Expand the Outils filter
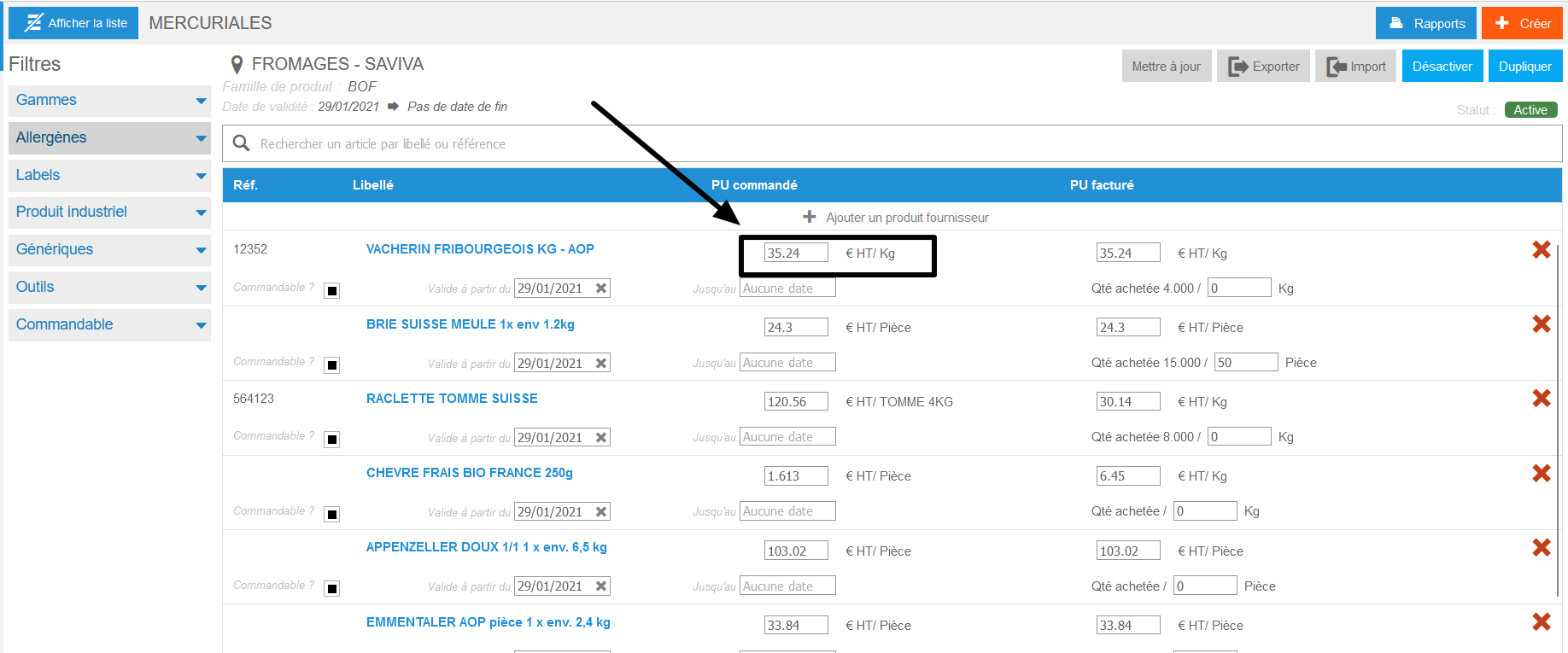The image size is (1568, 653). pos(109,287)
